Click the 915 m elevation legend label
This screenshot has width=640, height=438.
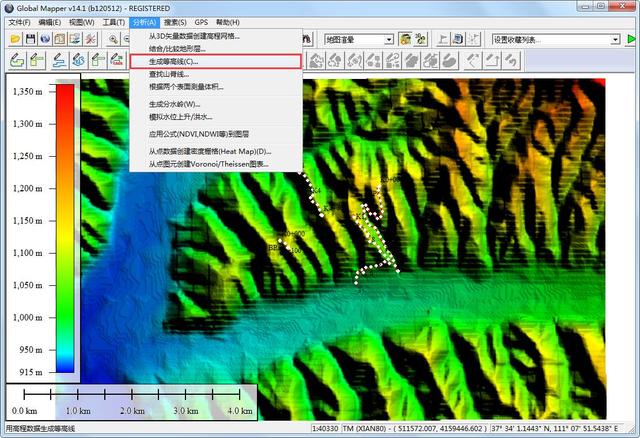(31, 372)
